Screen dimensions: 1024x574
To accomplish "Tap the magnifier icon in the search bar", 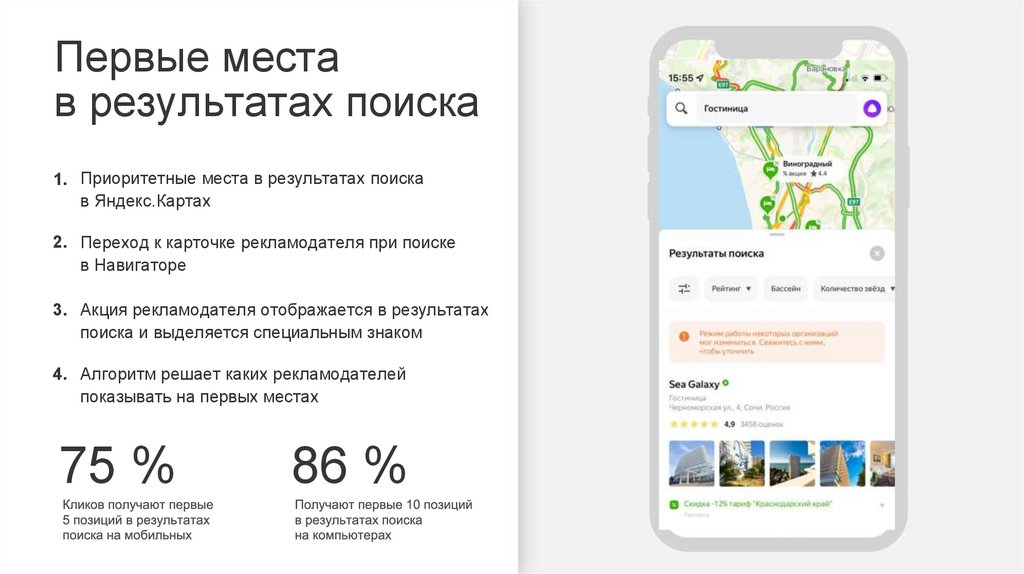I will click(x=681, y=108).
